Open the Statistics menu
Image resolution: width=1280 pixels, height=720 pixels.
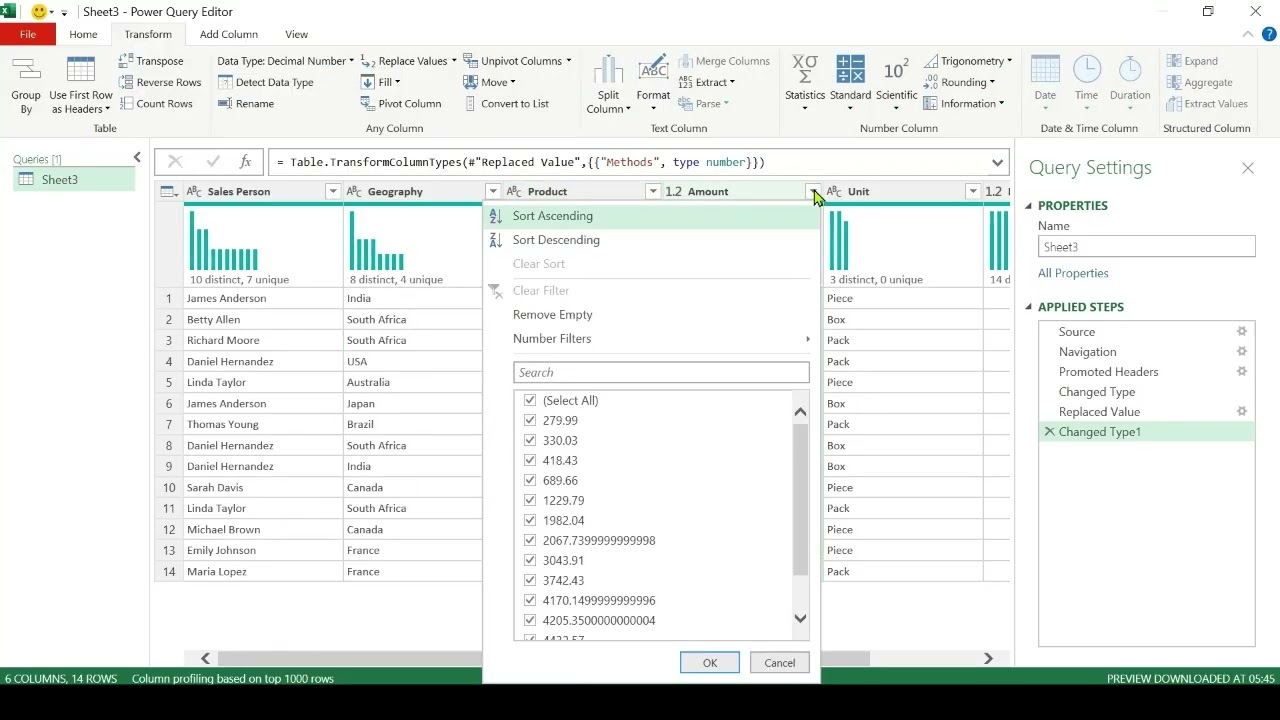click(x=805, y=84)
